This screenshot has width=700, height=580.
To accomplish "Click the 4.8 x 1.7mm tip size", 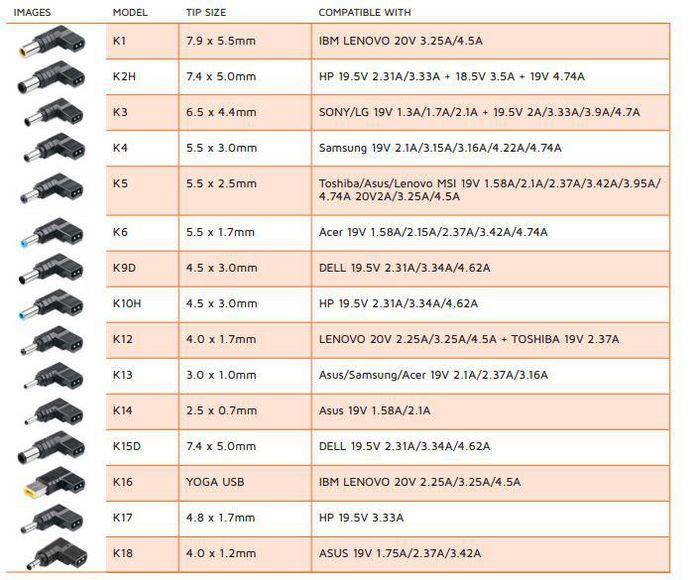I will [x=221, y=518].
